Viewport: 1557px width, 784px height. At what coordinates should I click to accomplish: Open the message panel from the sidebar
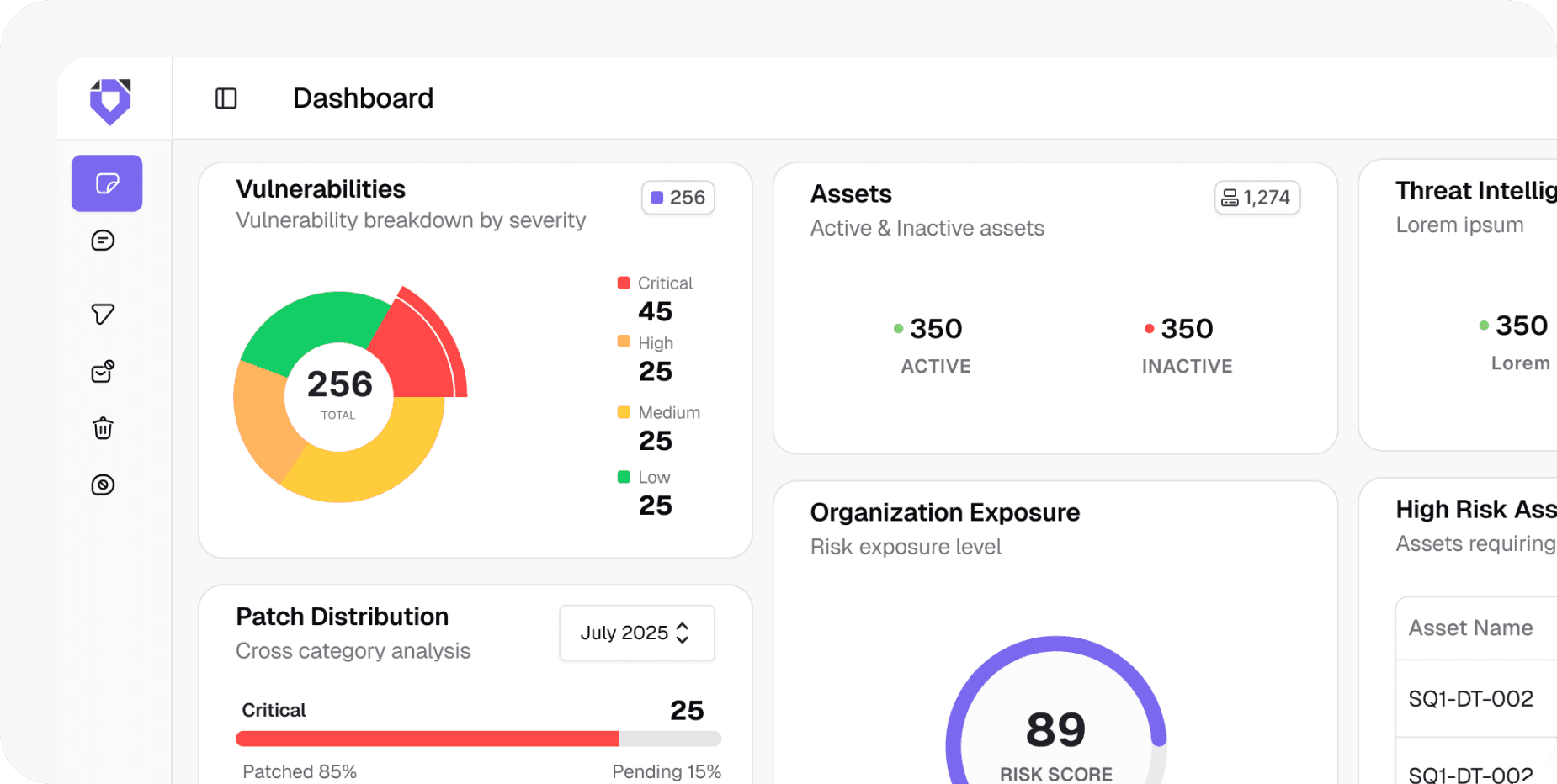coord(102,241)
